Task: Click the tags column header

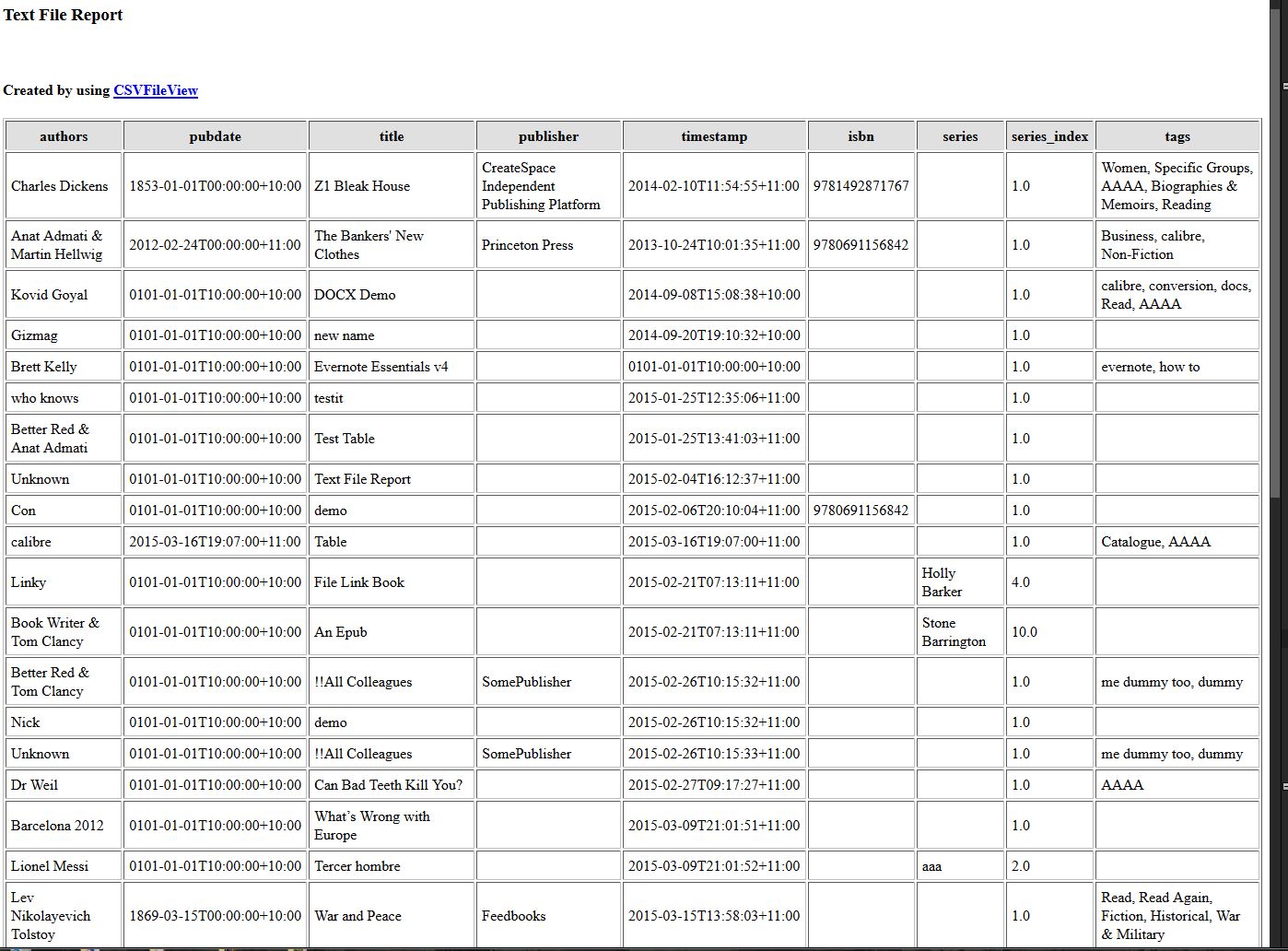Action: 1177,136
